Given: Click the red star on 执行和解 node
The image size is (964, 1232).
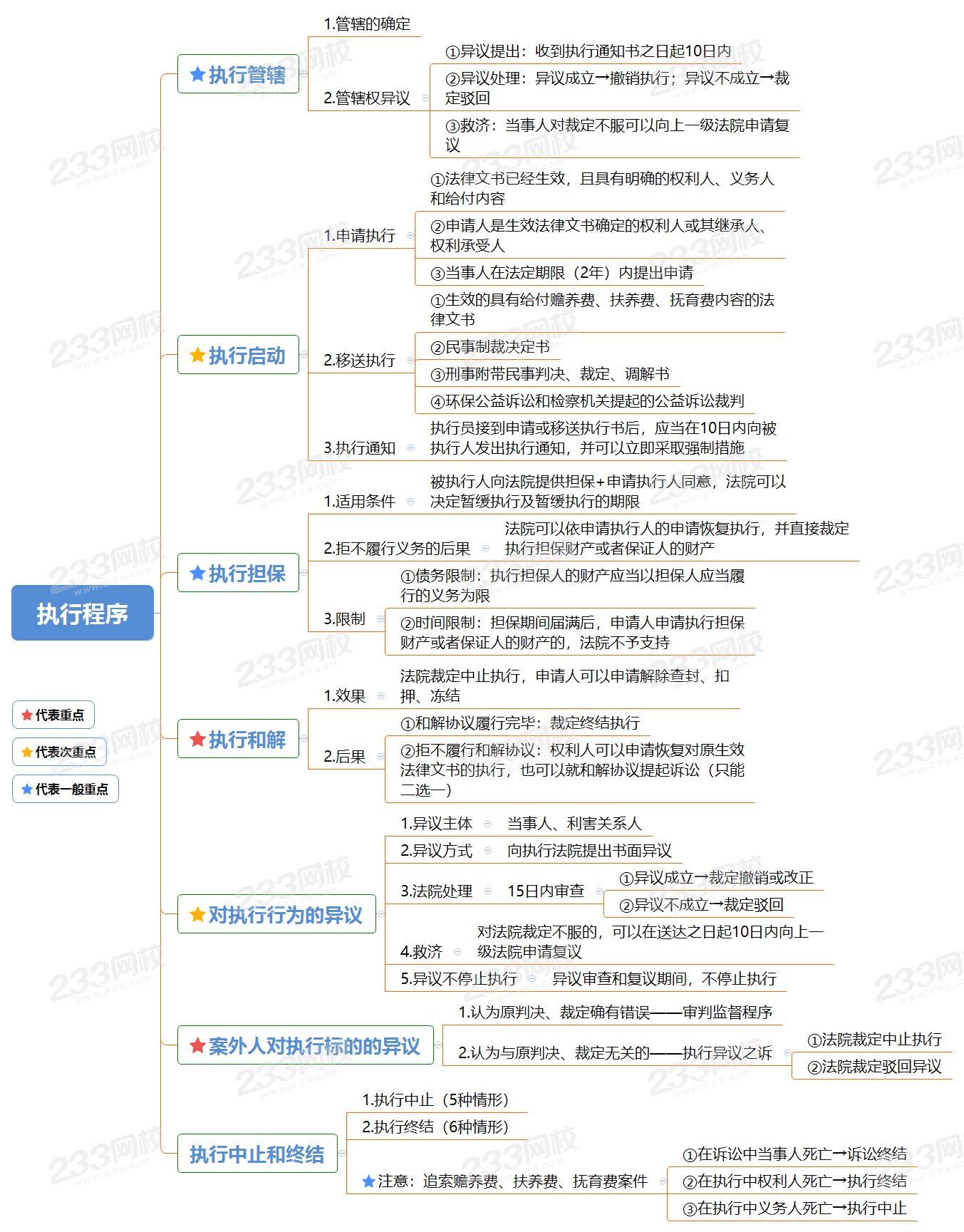Looking at the screenshot, I should [197, 739].
